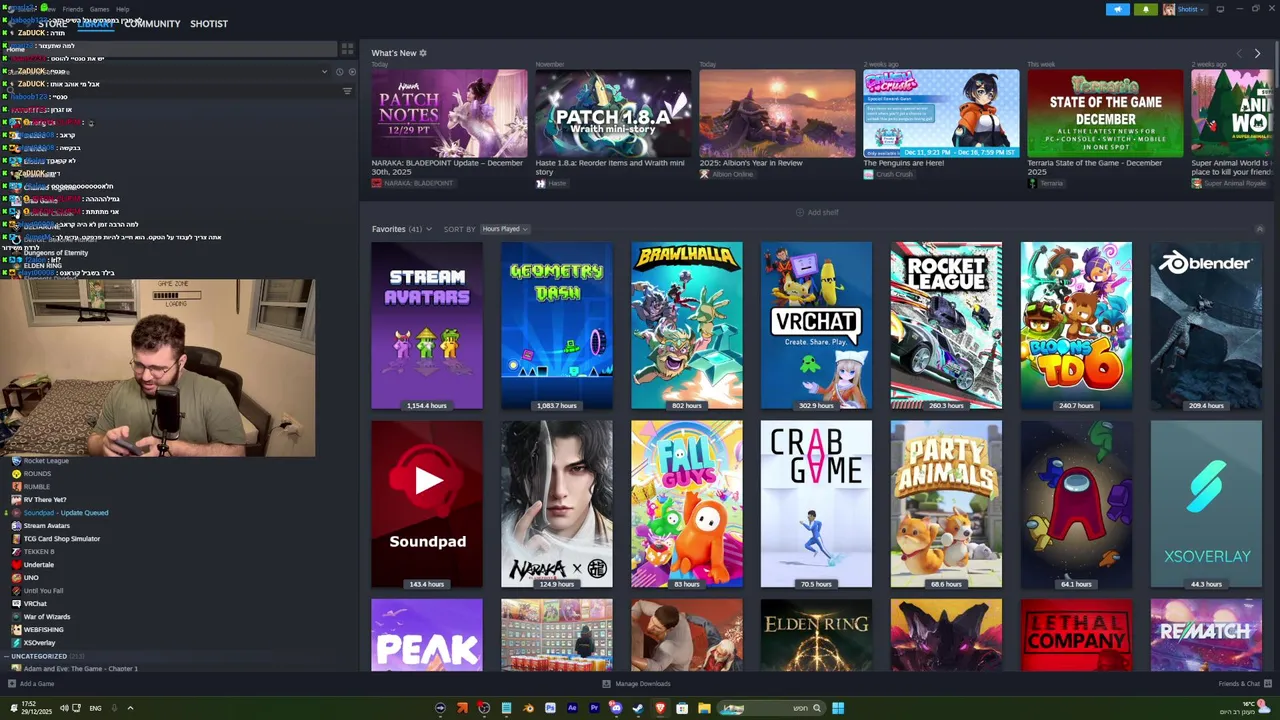The image size is (1280, 720).
Task: Open Discord from the taskbar
Action: tap(616, 708)
